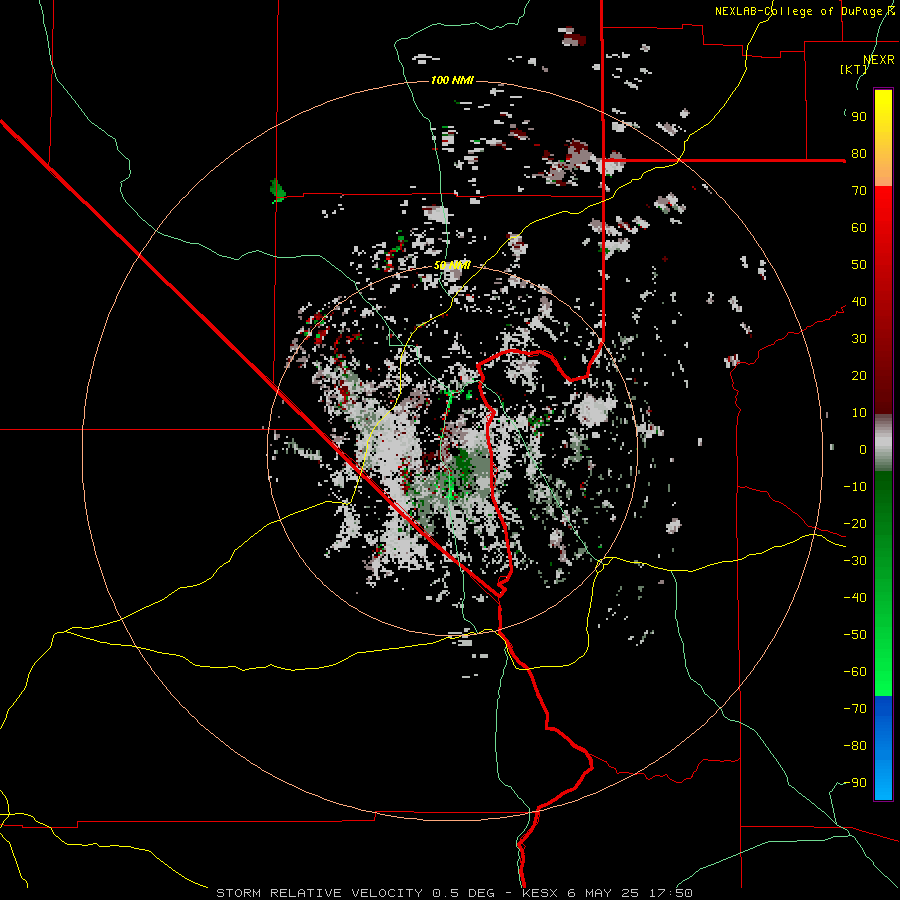The width and height of the screenshot is (900, 900).
Task: Click the positive 40 scale value
Action: point(859,301)
